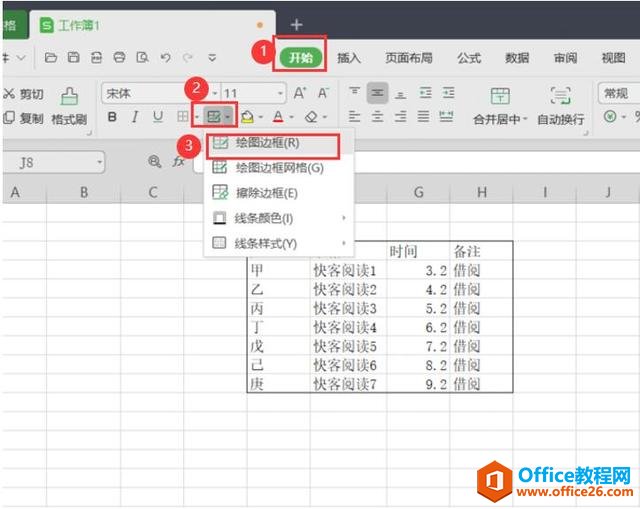Click the Save icon in quick toolbar
Viewport: 640px width, 509px height.
pyautogui.click(x=73, y=58)
